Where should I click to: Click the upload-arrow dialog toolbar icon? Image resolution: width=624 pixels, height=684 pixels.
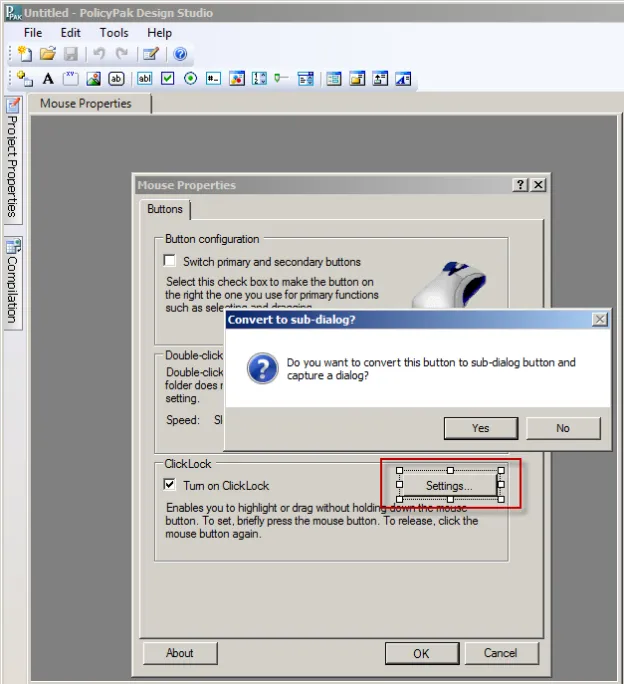point(380,79)
